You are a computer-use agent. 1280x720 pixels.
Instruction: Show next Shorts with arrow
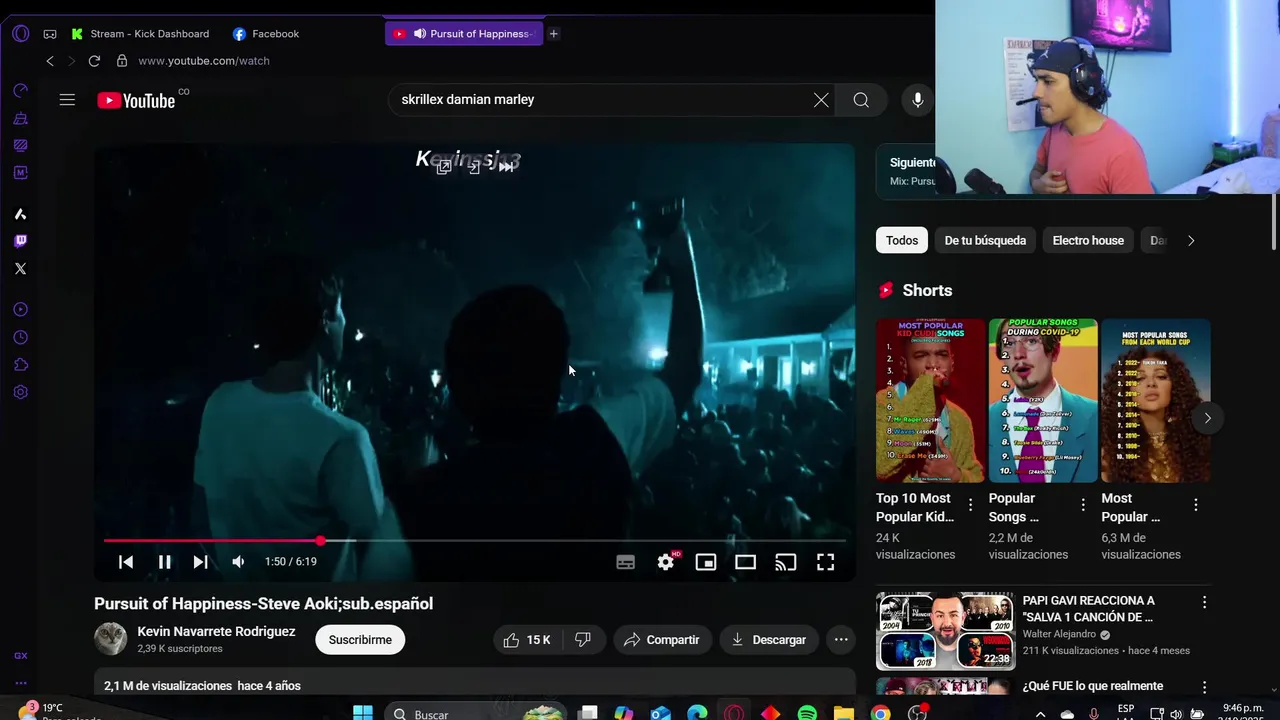pos(1207,418)
